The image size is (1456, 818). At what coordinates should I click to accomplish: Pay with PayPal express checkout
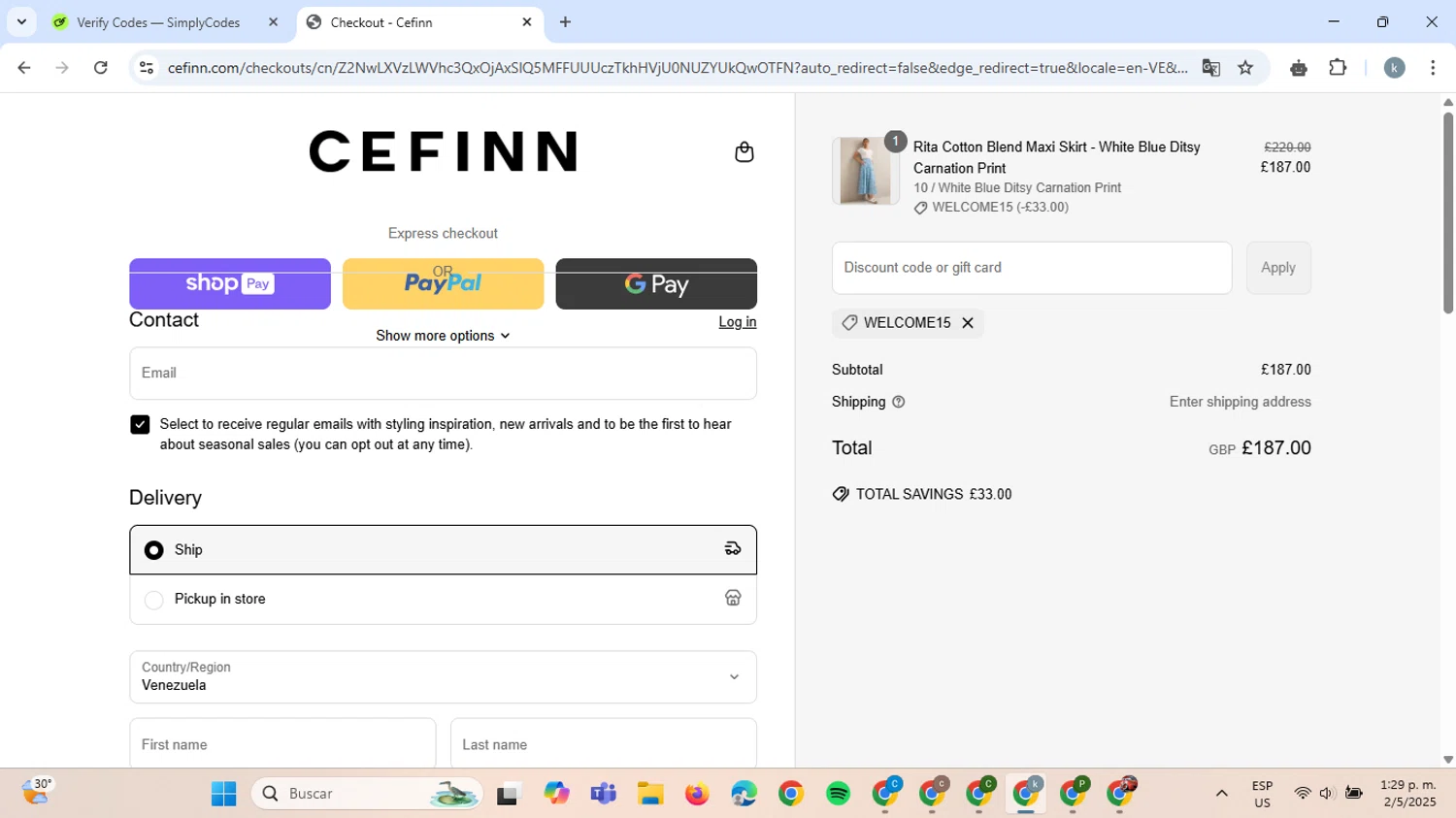[443, 283]
